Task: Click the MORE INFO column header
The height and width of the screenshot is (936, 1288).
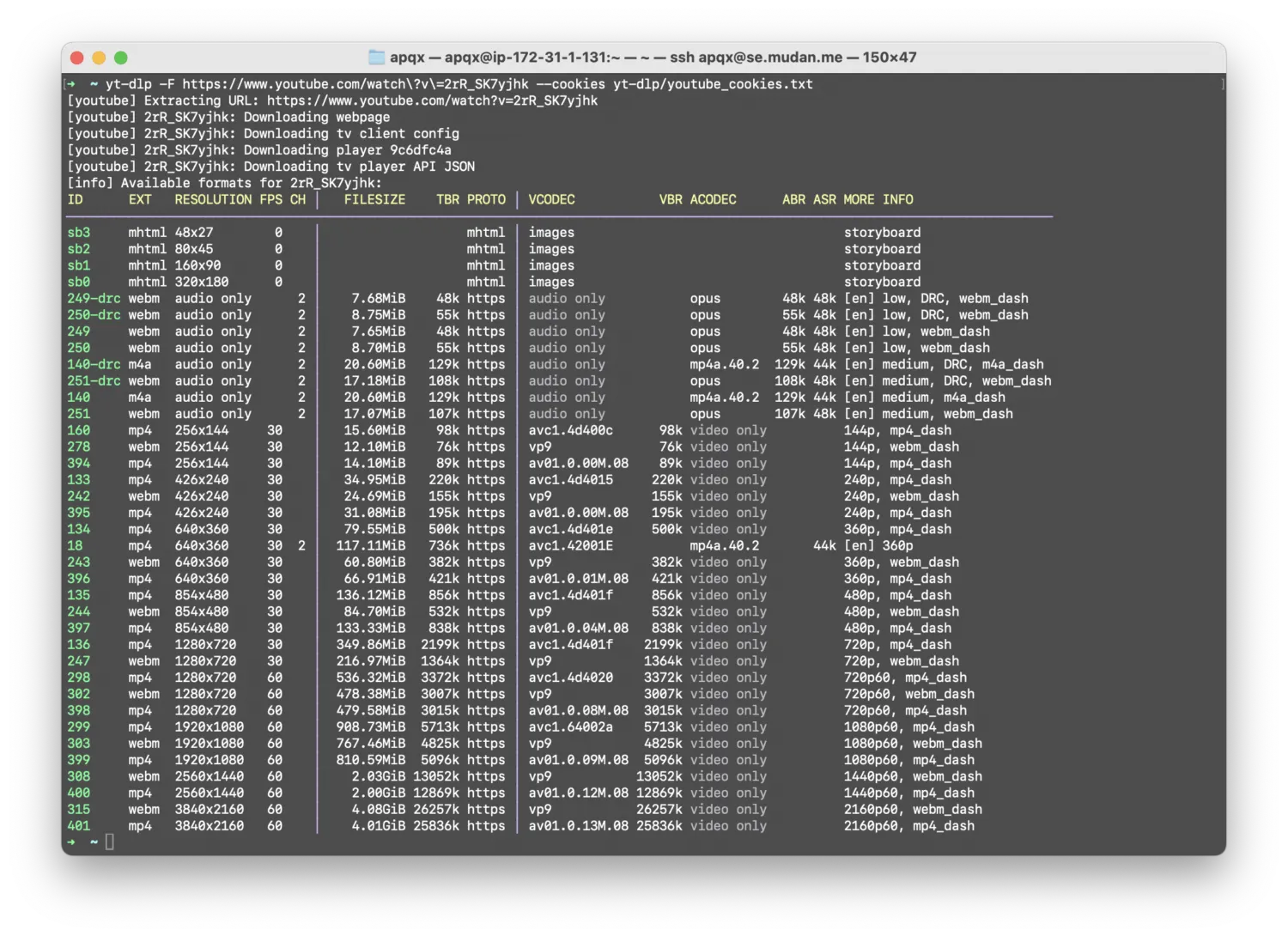Action: 878,199
